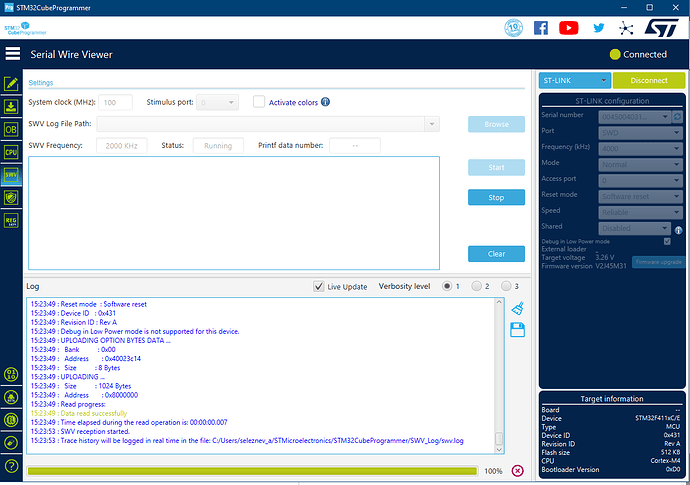Open the ST-LINK probe dropdown
The width and height of the screenshot is (690, 485).
coord(574,81)
